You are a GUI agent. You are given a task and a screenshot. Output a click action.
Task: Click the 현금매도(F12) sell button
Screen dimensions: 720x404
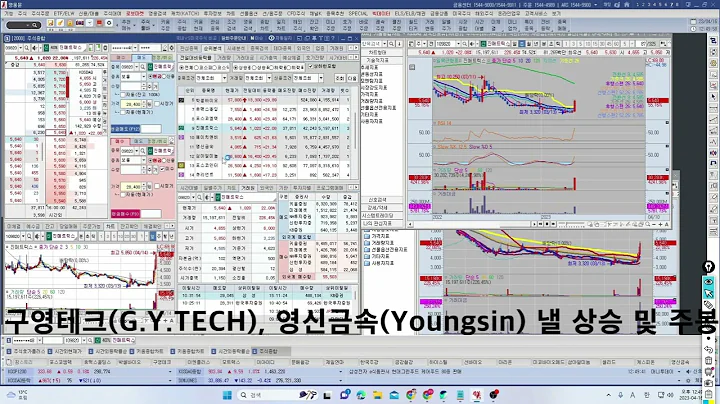125,129
